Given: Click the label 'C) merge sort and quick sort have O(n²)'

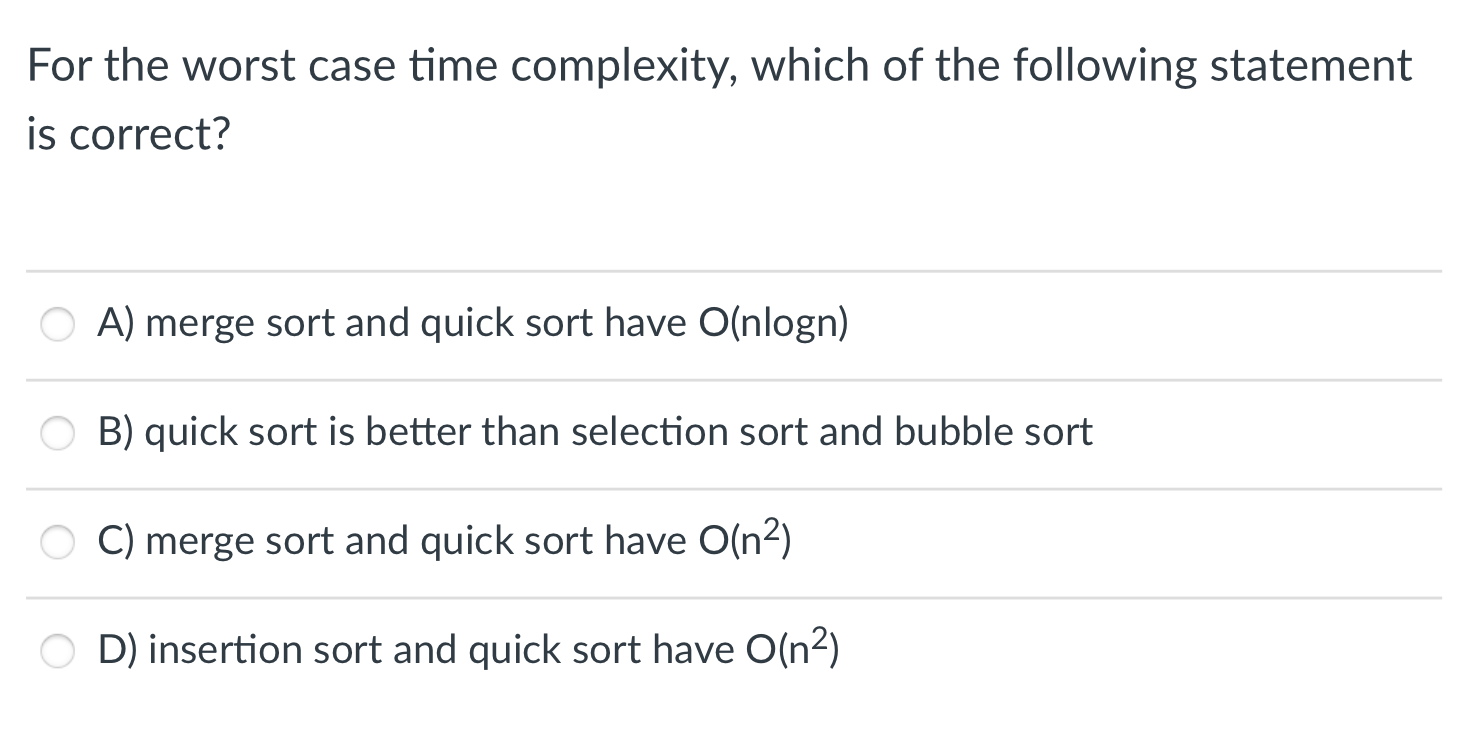Looking at the screenshot, I should (445, 541).
